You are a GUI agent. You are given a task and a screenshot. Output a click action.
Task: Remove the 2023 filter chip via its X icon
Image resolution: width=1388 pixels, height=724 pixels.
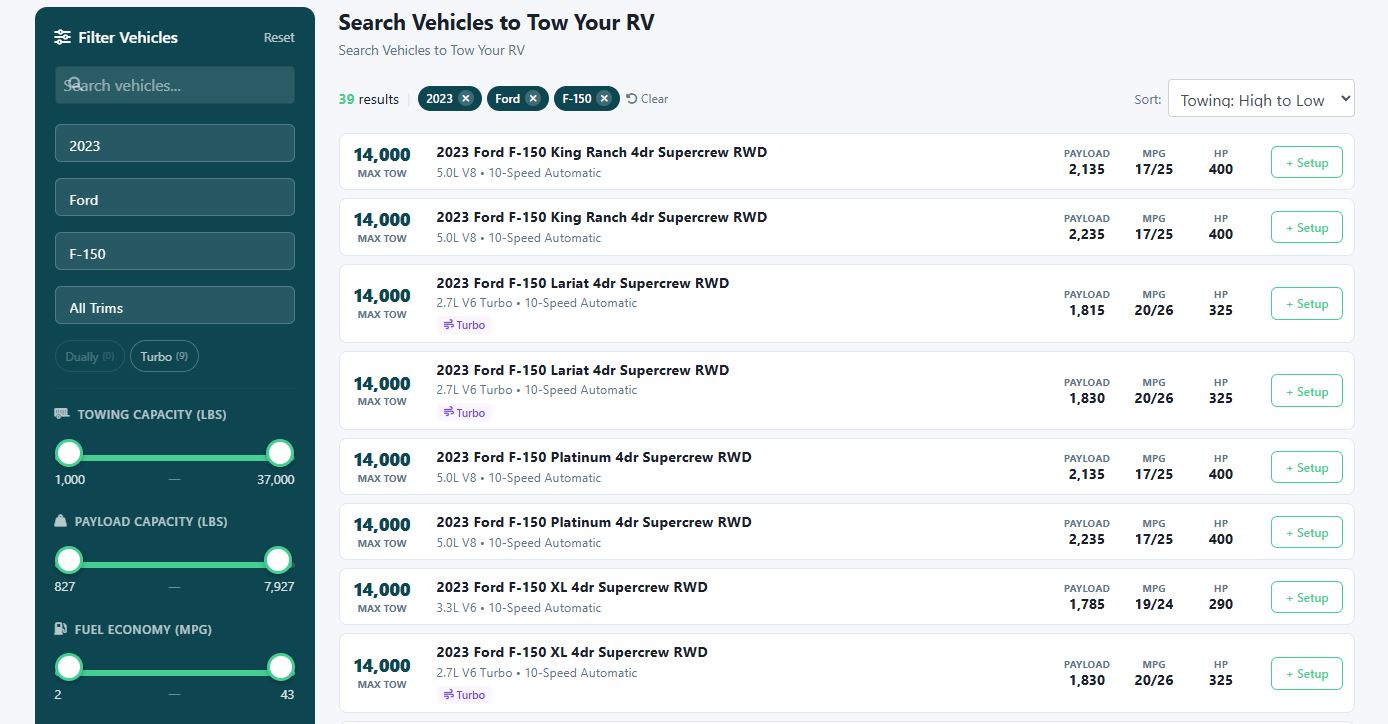coord(467,98)
